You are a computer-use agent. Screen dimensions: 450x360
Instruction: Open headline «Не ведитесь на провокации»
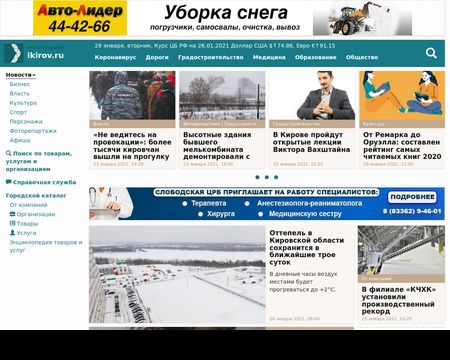pos(132,146)
